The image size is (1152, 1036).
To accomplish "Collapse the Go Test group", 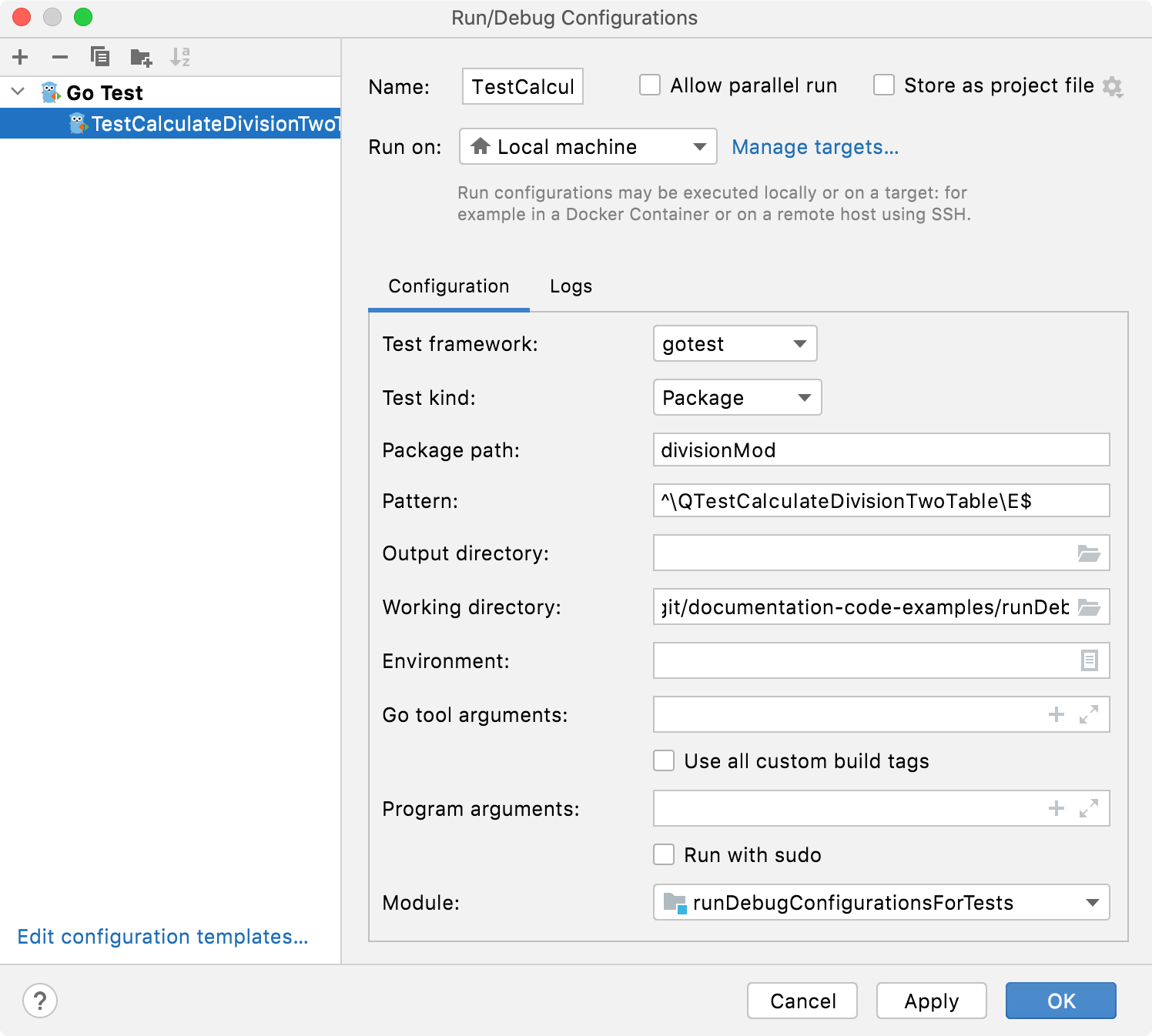I will 17,92.
